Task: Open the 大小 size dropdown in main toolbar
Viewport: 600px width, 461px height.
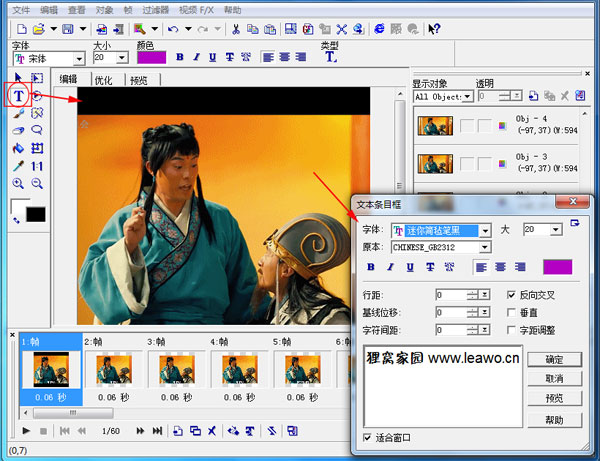Action: point(122,58)
